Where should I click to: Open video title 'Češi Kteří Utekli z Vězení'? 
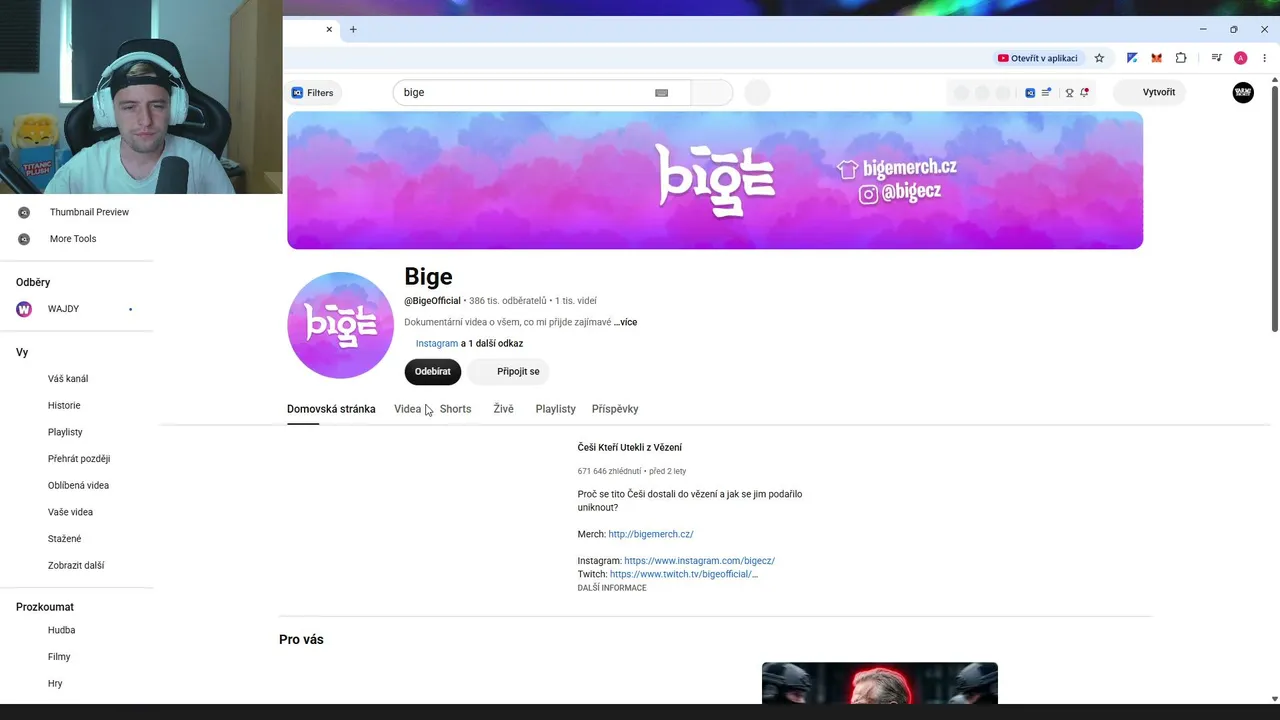[630, 448]
